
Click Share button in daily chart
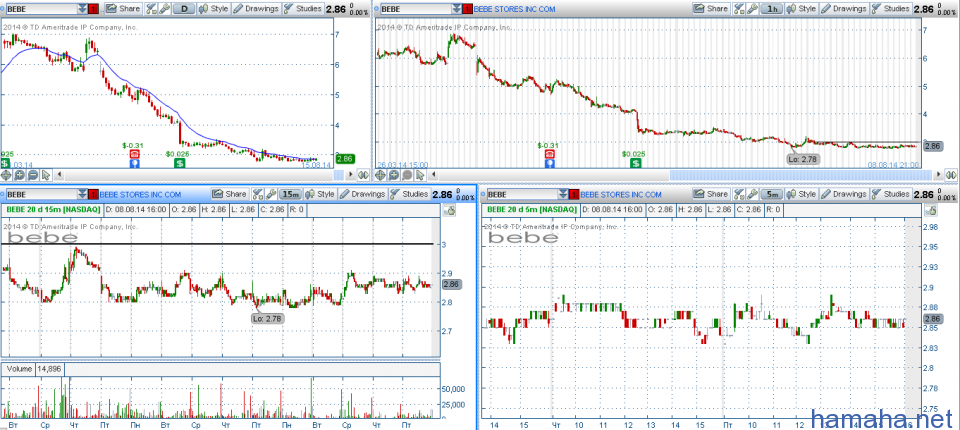click(x=122, y=9)
